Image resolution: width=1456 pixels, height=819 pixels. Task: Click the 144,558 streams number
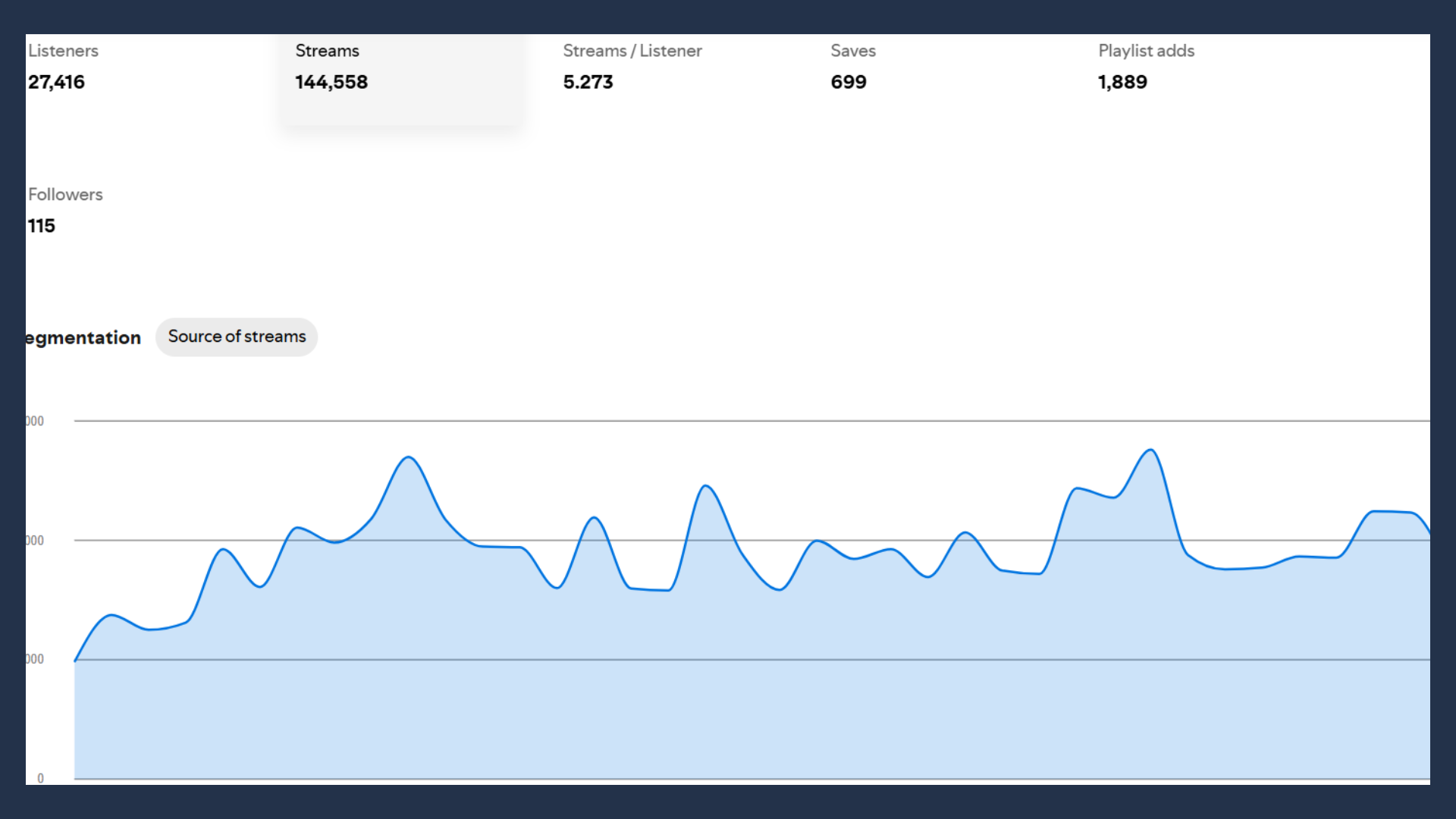pyautogui.click(x=331, y=82)
